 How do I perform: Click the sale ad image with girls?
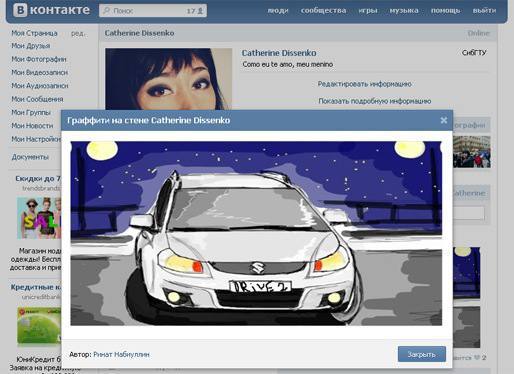click(39, 218)
